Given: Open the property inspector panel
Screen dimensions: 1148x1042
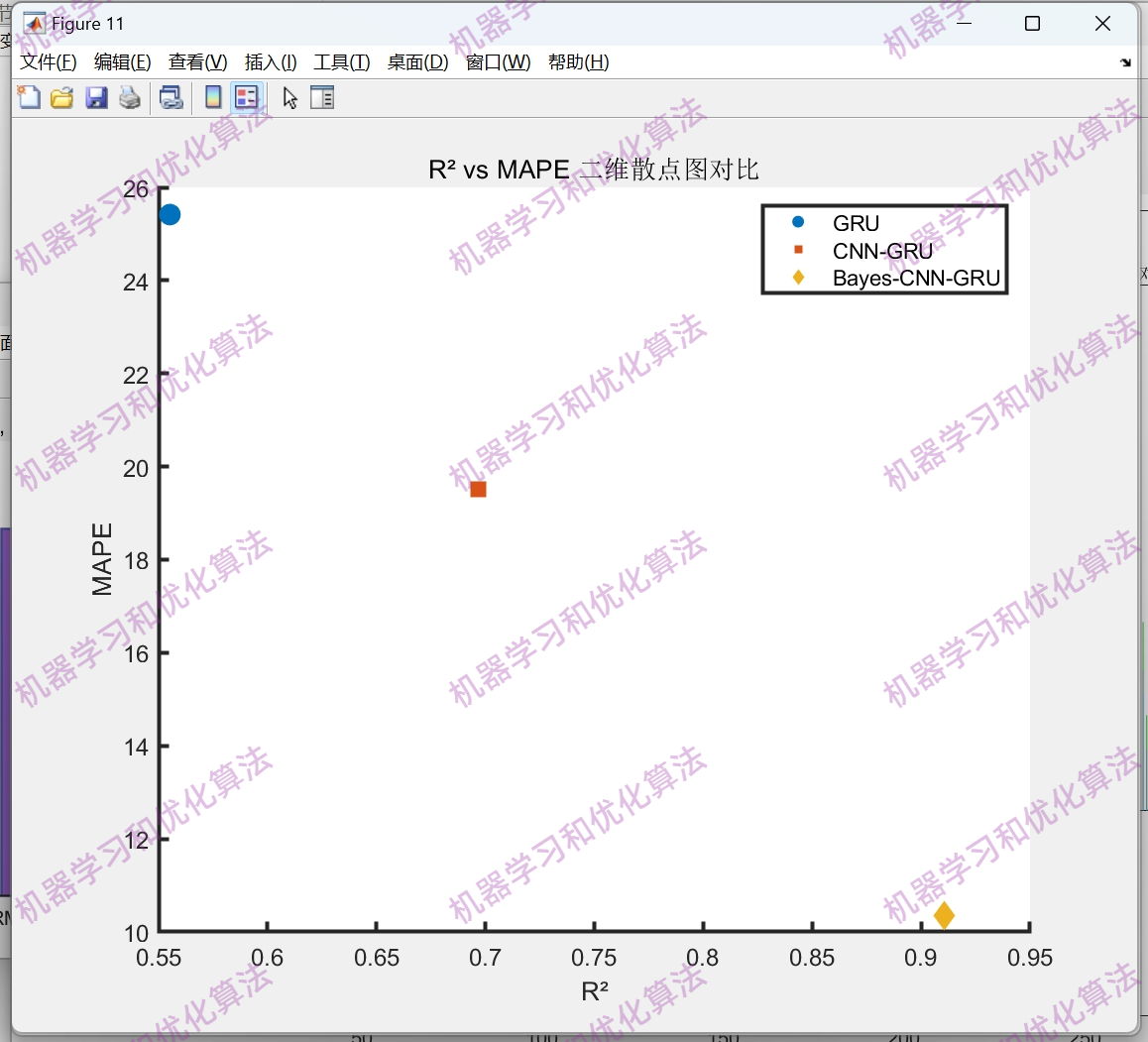Looking at the screenshot, I should tap(322, 97).
